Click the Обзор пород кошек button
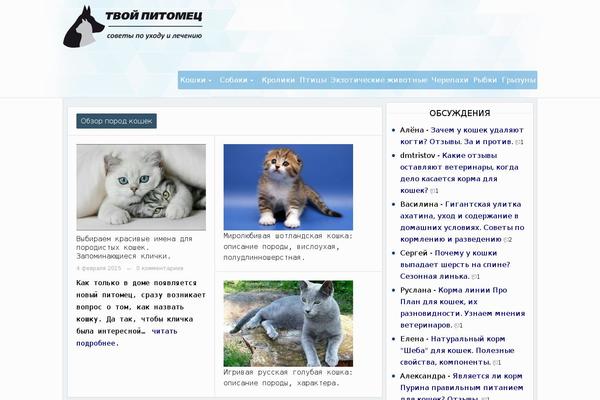Viewport: 600px width, 400px height. click(116, 121)
